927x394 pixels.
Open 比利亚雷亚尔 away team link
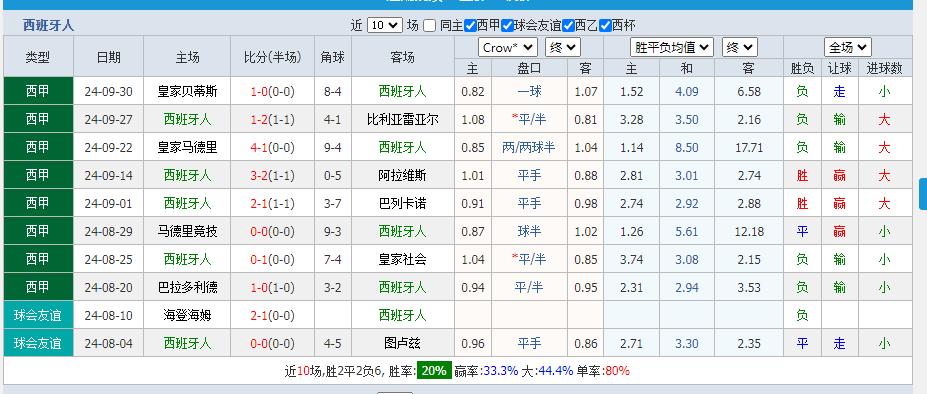point(403,120)
